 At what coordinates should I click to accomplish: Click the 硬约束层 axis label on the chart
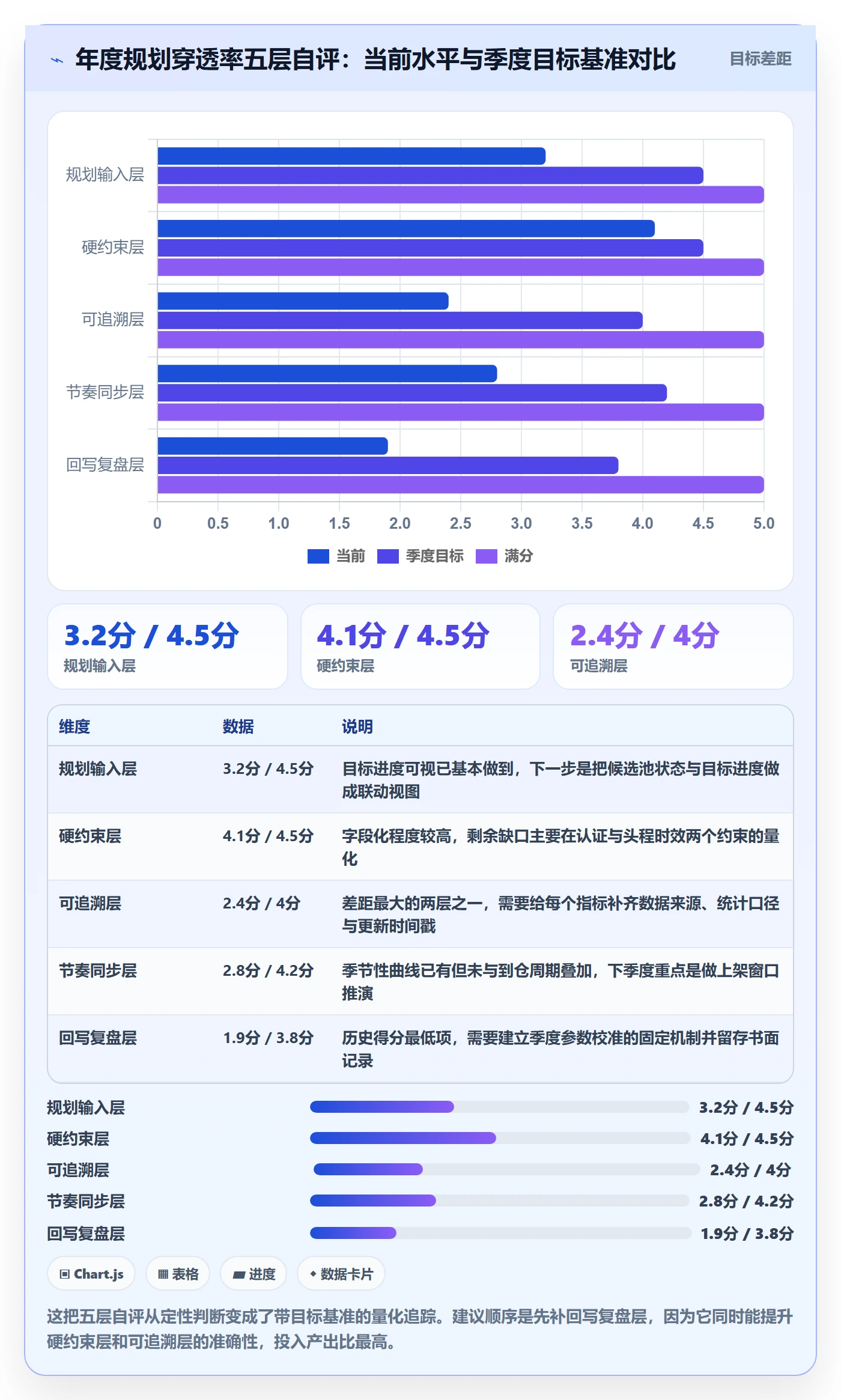tap(113, 248)
